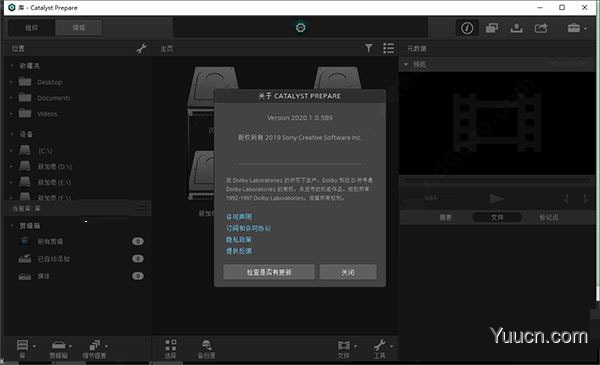This screenshot has height=365, width=600.
Task: Open the 标记点 markers tab
Action: [x=549, y=217]
